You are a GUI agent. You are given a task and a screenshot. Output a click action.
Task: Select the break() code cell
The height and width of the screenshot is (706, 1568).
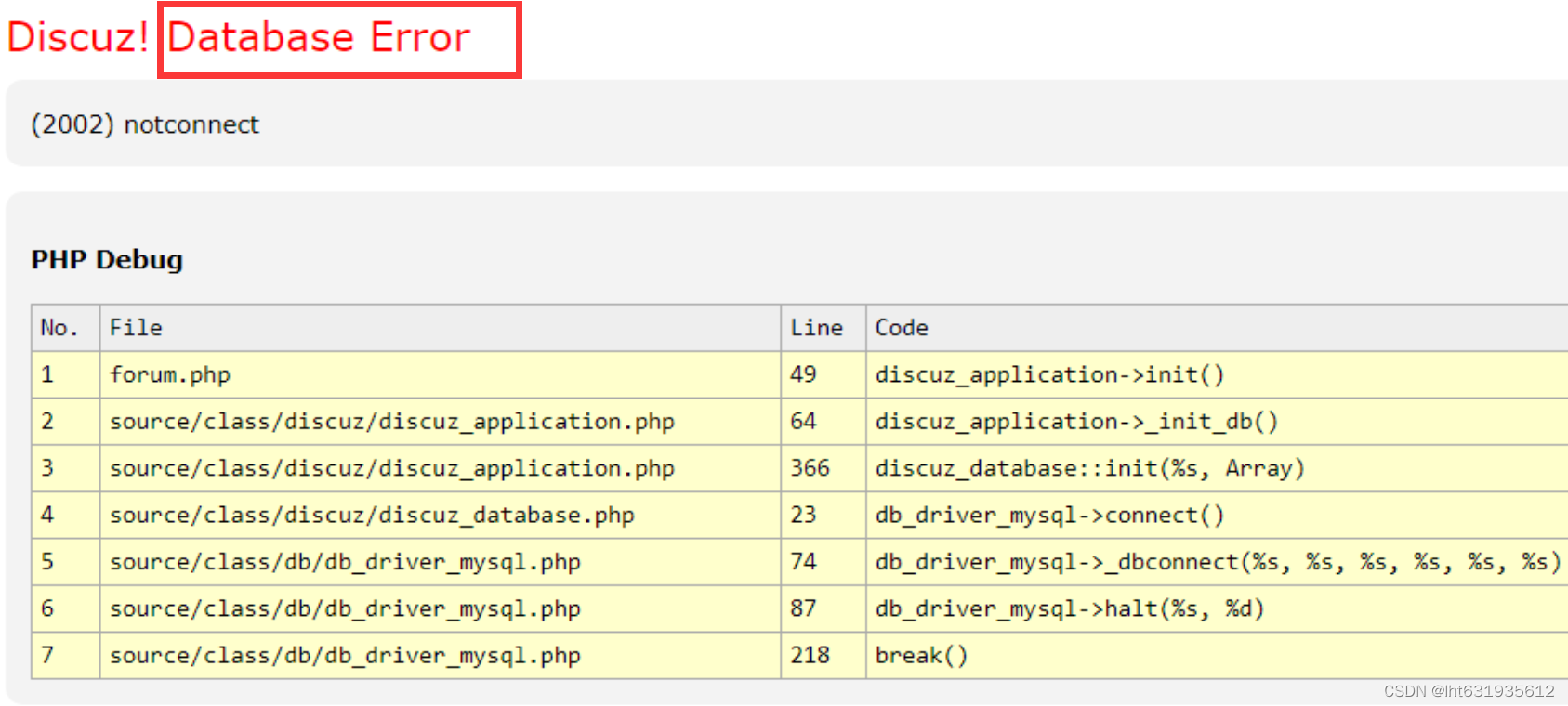pyautogui.click(x=1217, y=656)
